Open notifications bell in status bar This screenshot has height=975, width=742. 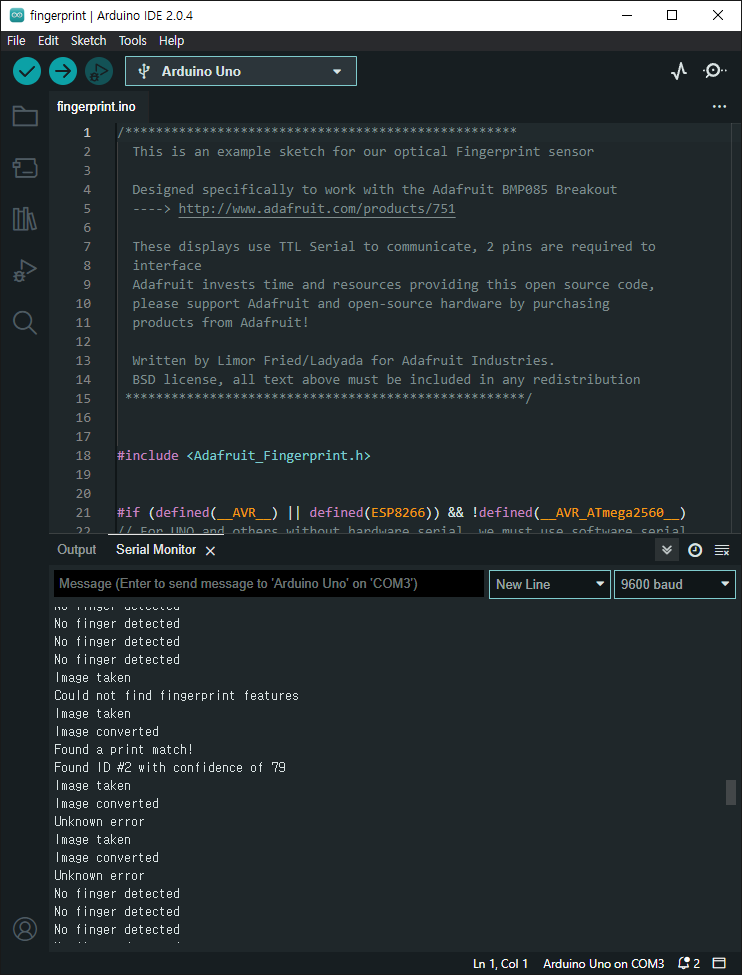tap(689, 964)
